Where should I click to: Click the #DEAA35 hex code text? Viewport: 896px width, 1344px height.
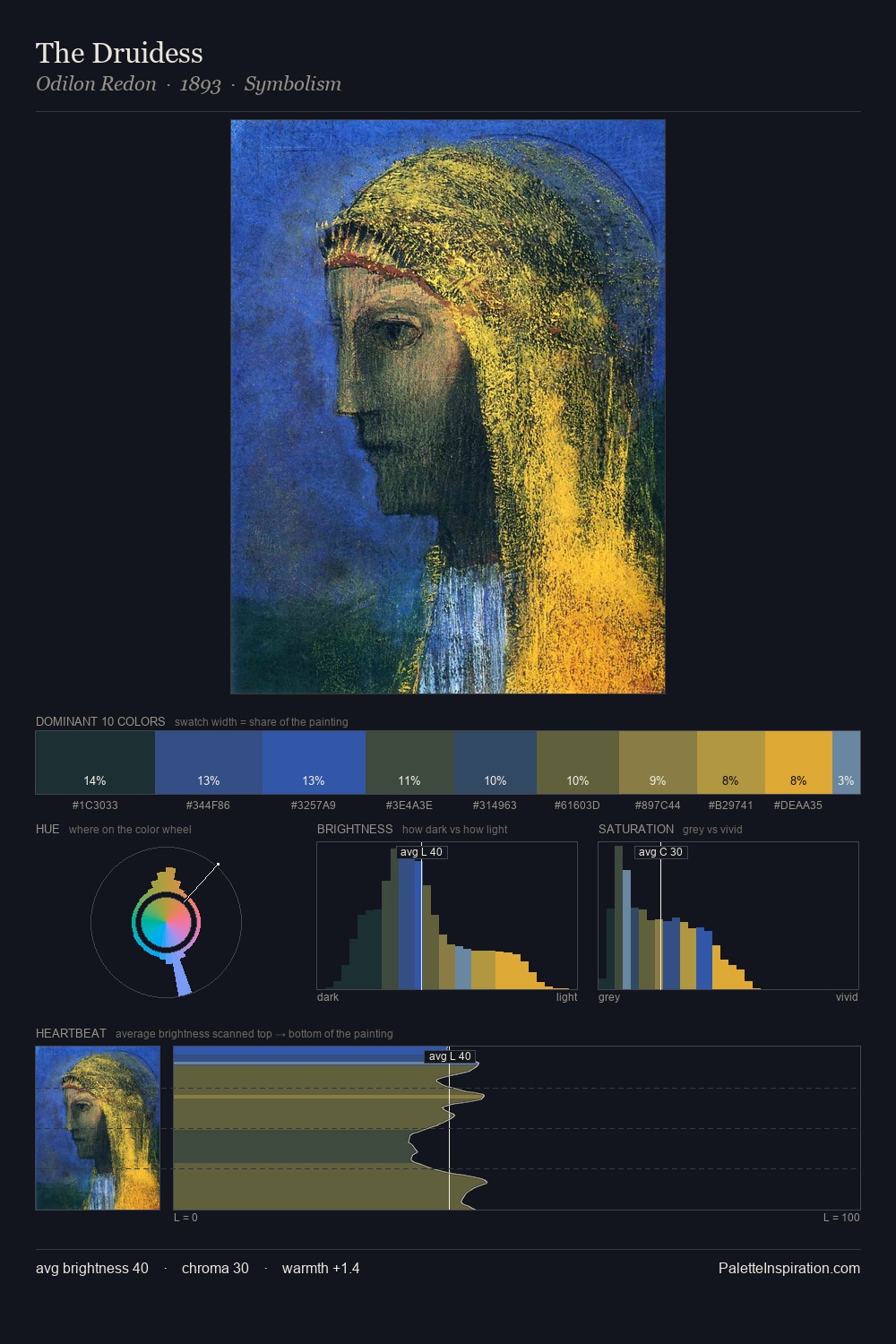[x=798, y=806]
